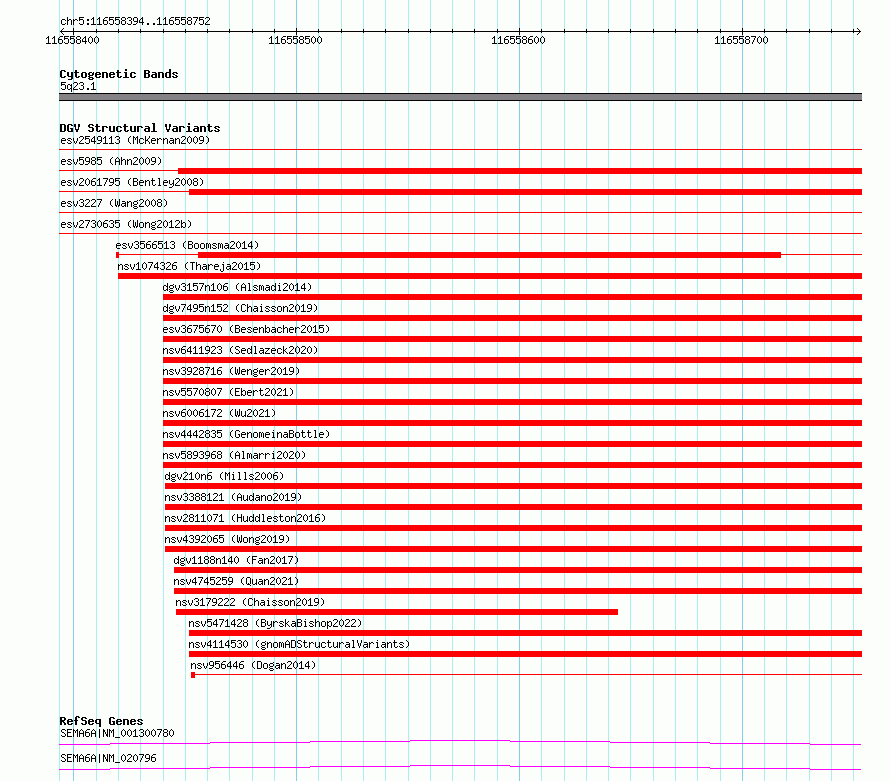Click dgv1188n140 (Fan2017) label
The image size is (890, 781).
pos(236,560)
